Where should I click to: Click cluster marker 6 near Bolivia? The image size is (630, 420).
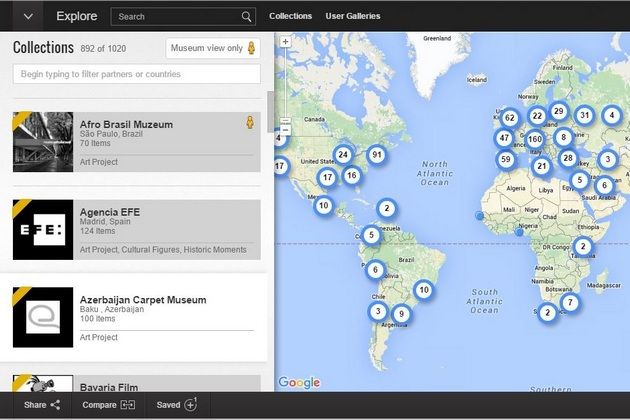(x=375, y=270)
